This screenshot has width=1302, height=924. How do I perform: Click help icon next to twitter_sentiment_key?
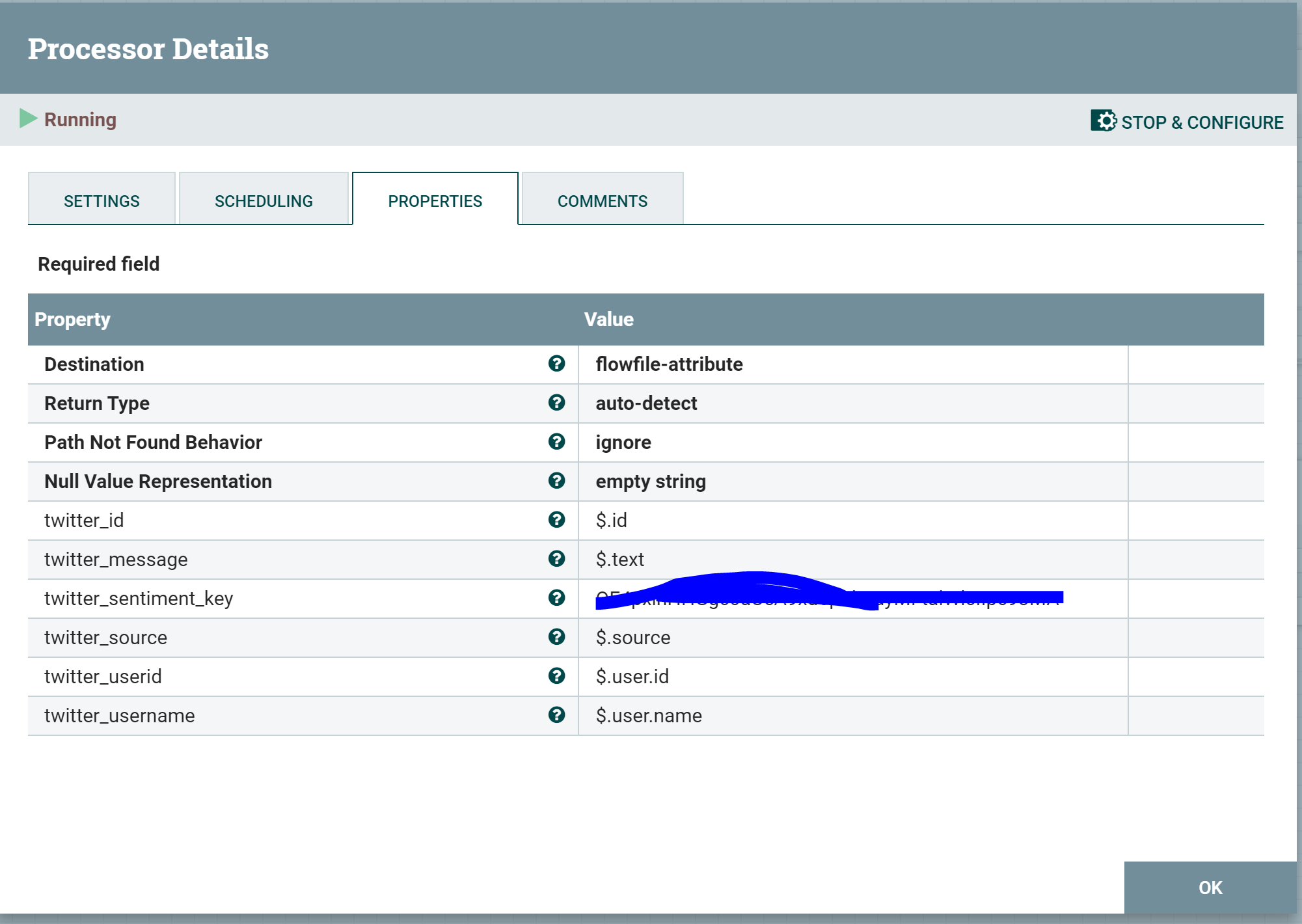(556, 598)
